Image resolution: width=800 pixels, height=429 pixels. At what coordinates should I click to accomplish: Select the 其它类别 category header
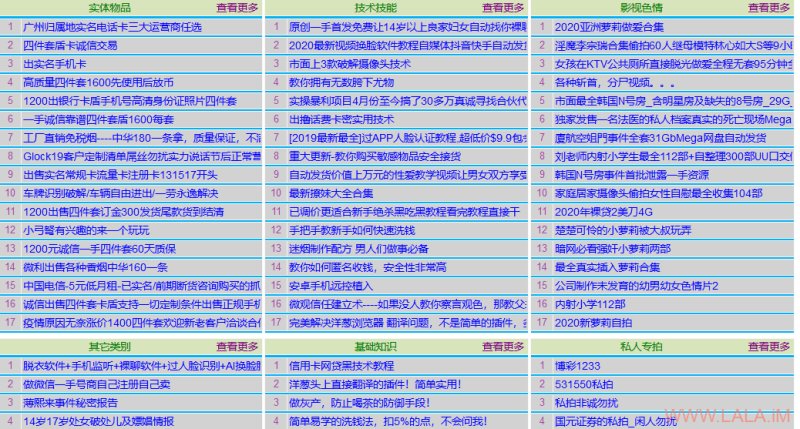coord(110,347)
